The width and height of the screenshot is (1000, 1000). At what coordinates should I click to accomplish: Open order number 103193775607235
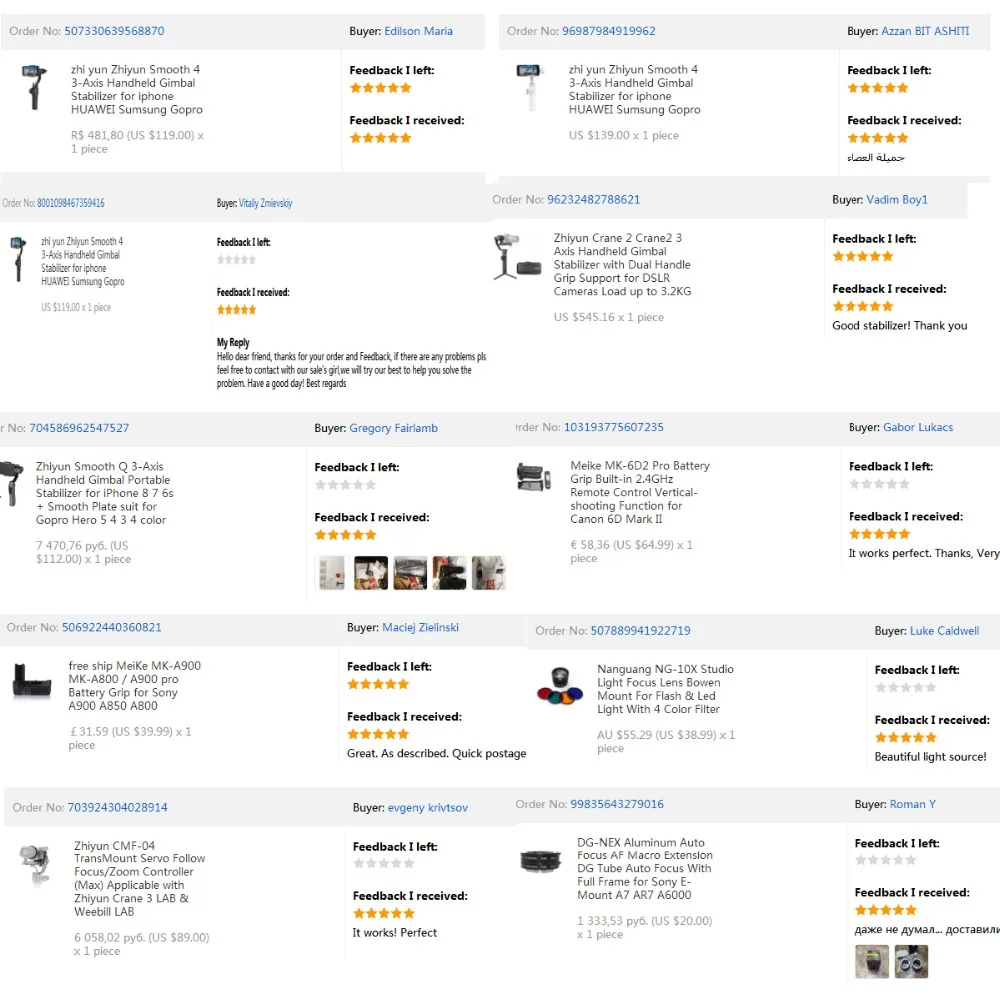(613, 427)
